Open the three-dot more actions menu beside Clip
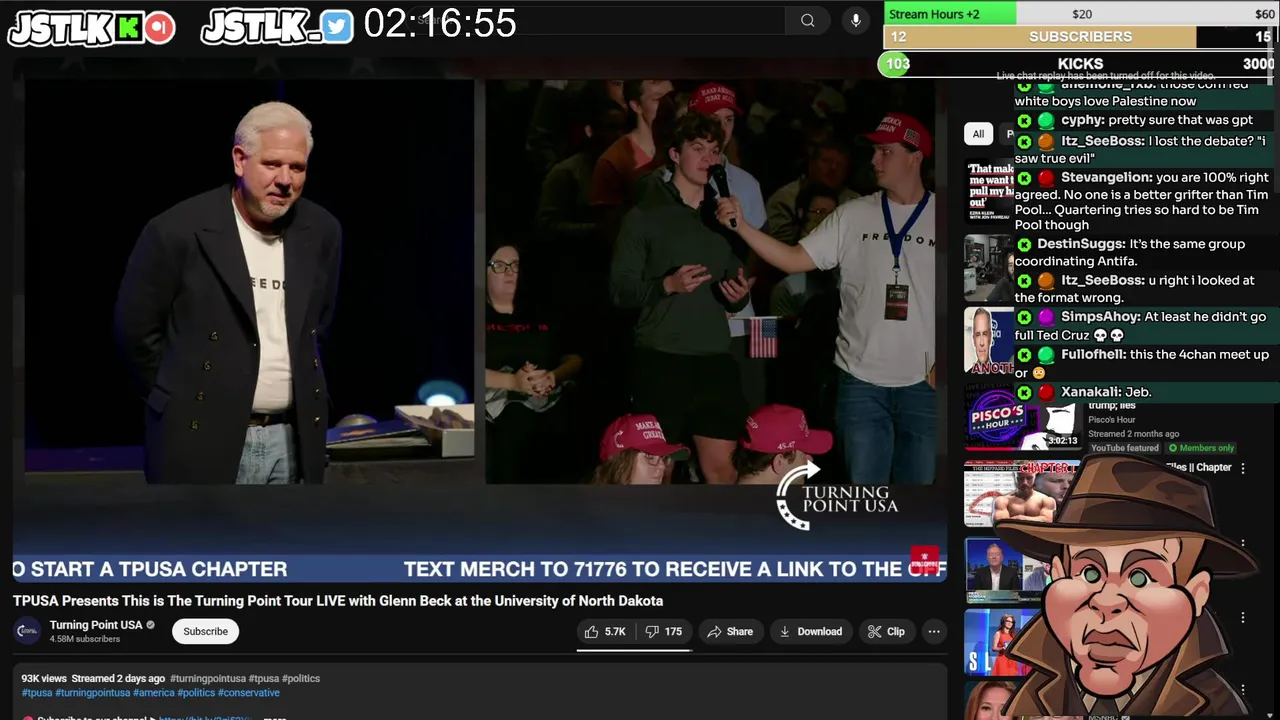The height and width of the screenshot is (720, 1280). click(x=934, y=631)
